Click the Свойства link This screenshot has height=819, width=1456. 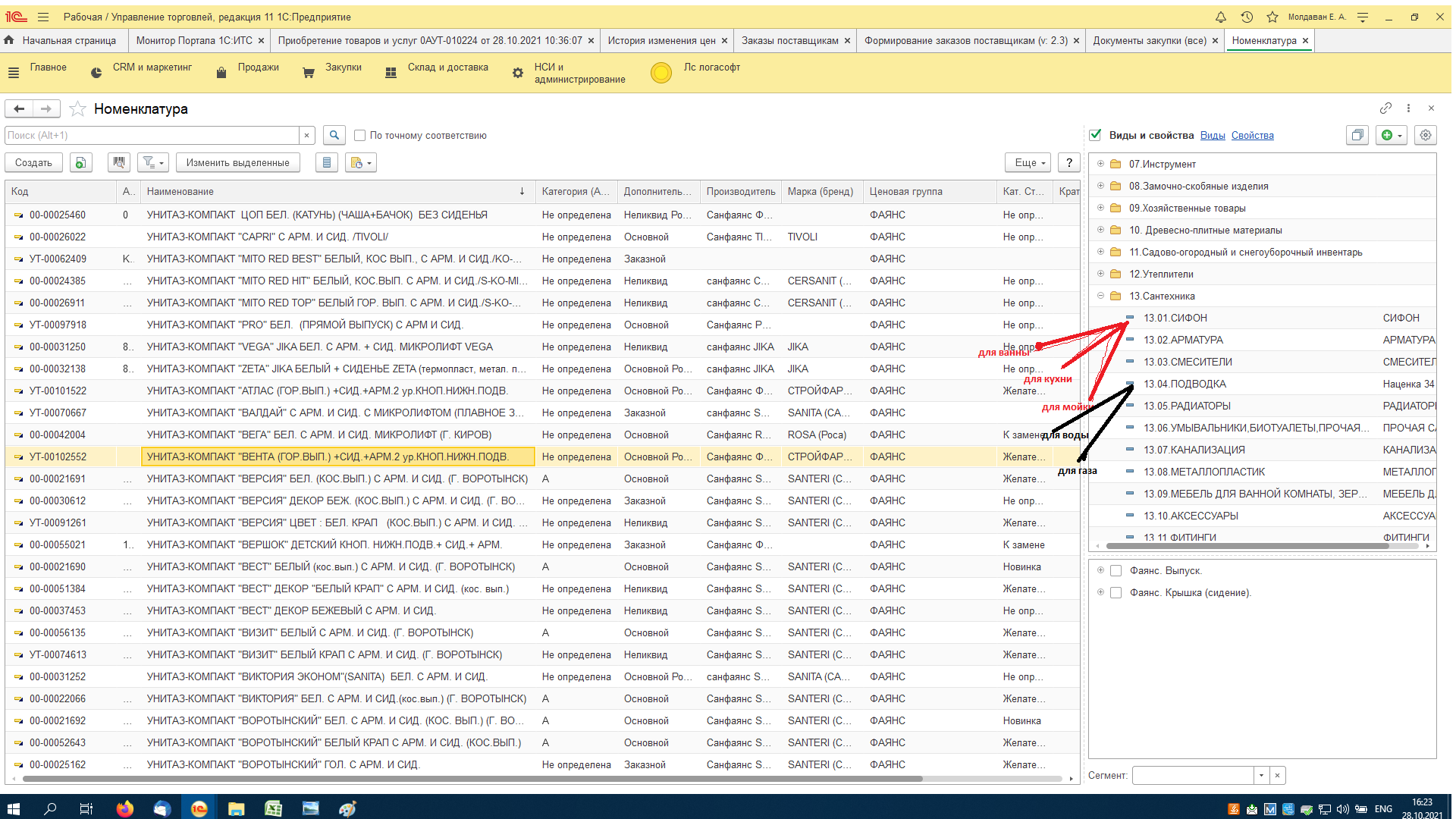click(x=1252, y=135)
